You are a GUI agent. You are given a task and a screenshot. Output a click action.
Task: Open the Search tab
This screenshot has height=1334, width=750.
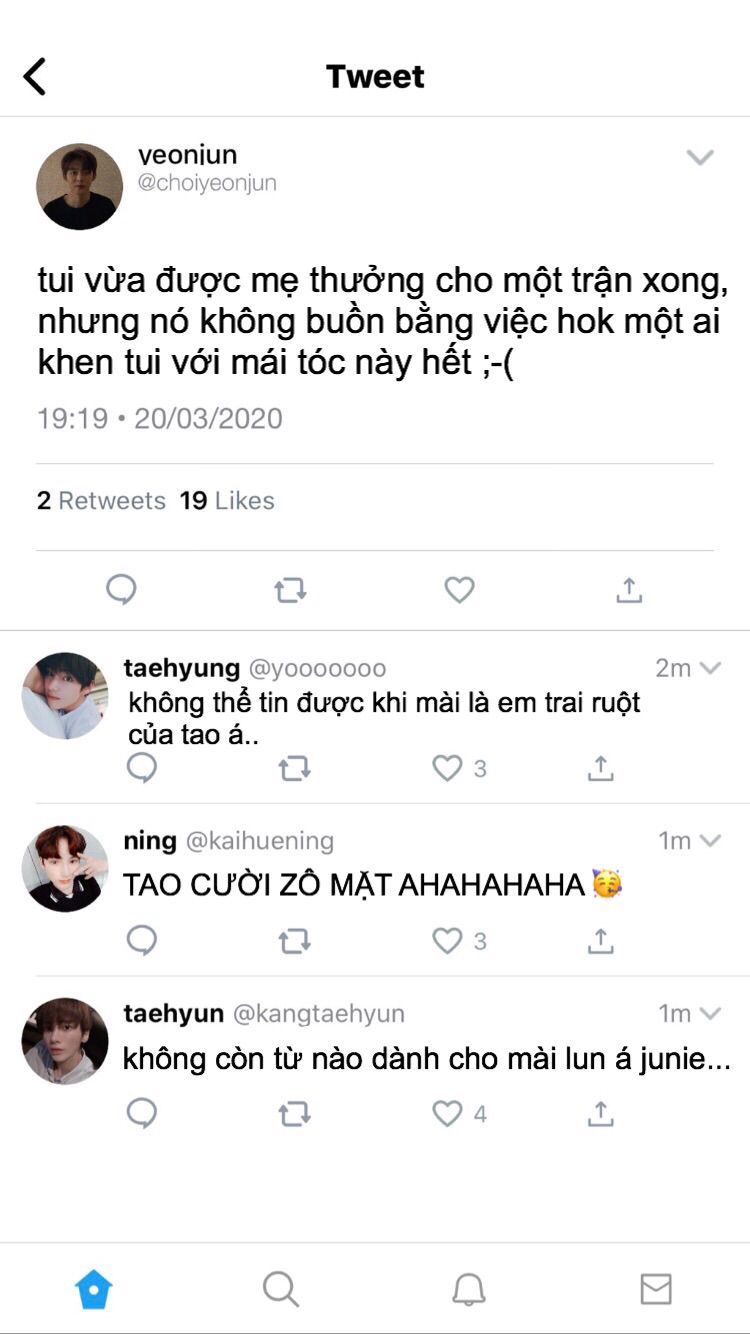pyautogui.click(x=281, y=1289)
